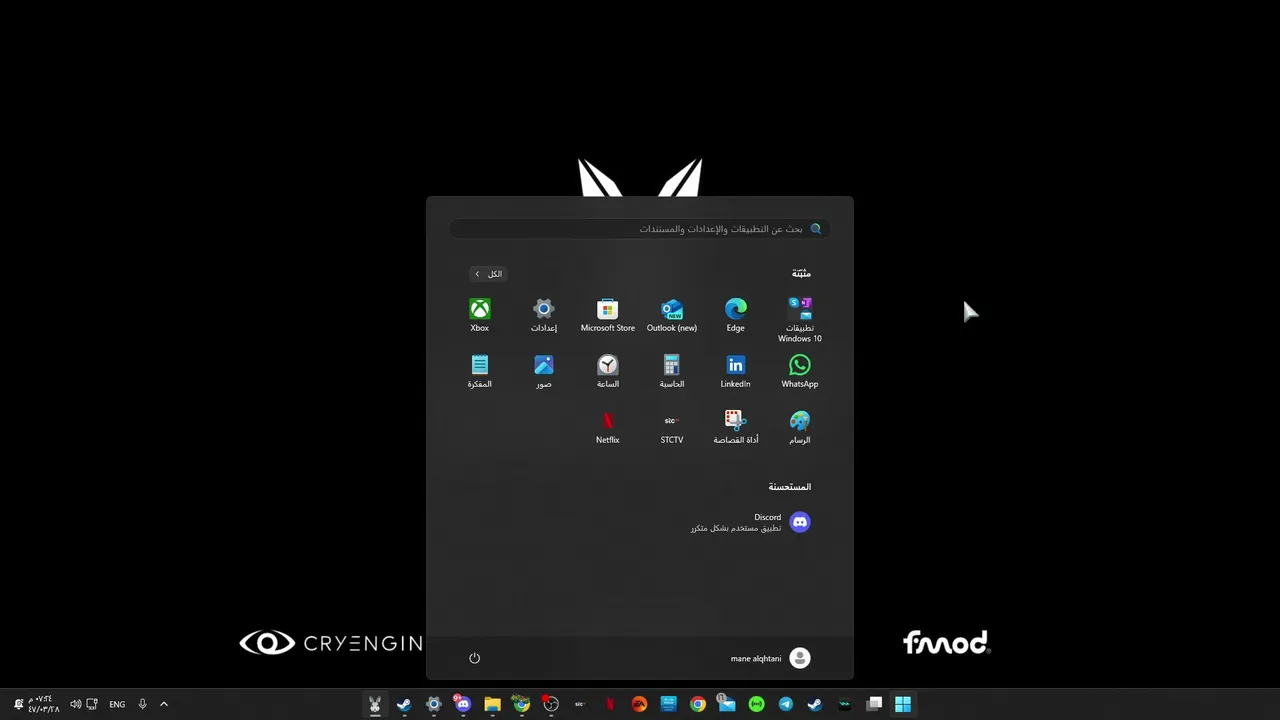1280x720 pixels.
Task: Launch Microsoft Store from pinned apps
Action: [608, 315]
